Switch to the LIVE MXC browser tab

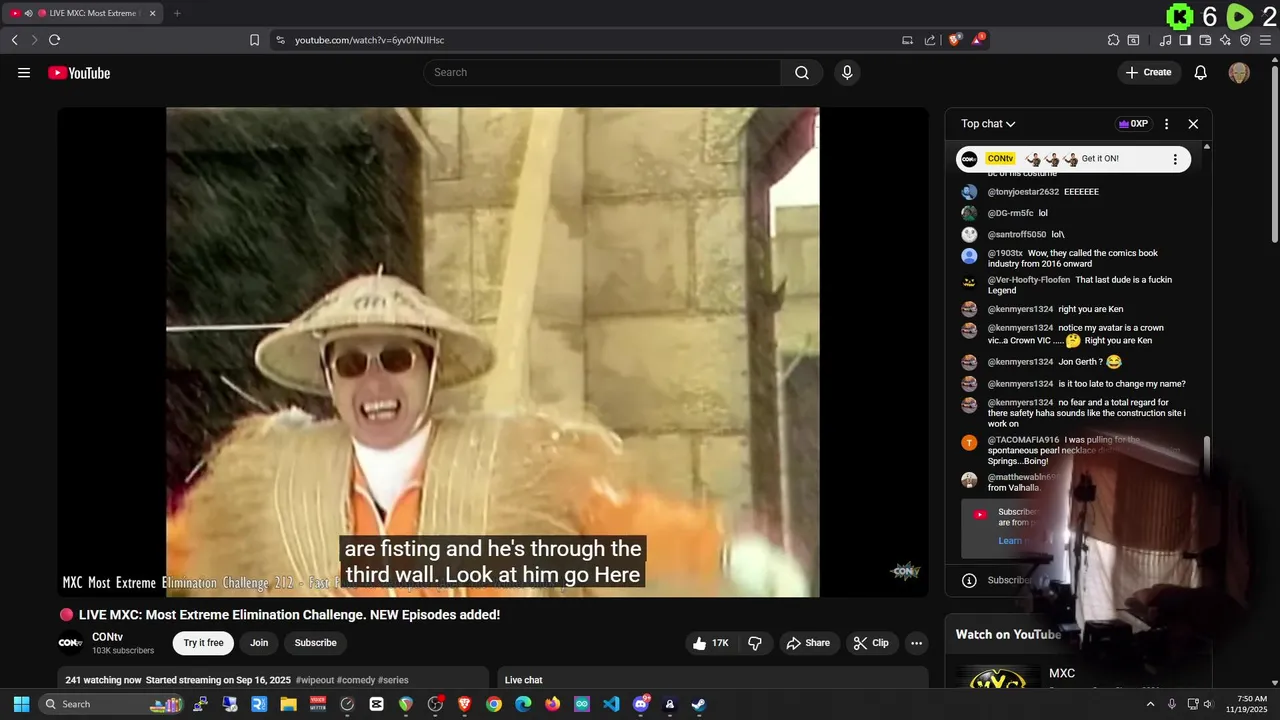tap(83, 13)
